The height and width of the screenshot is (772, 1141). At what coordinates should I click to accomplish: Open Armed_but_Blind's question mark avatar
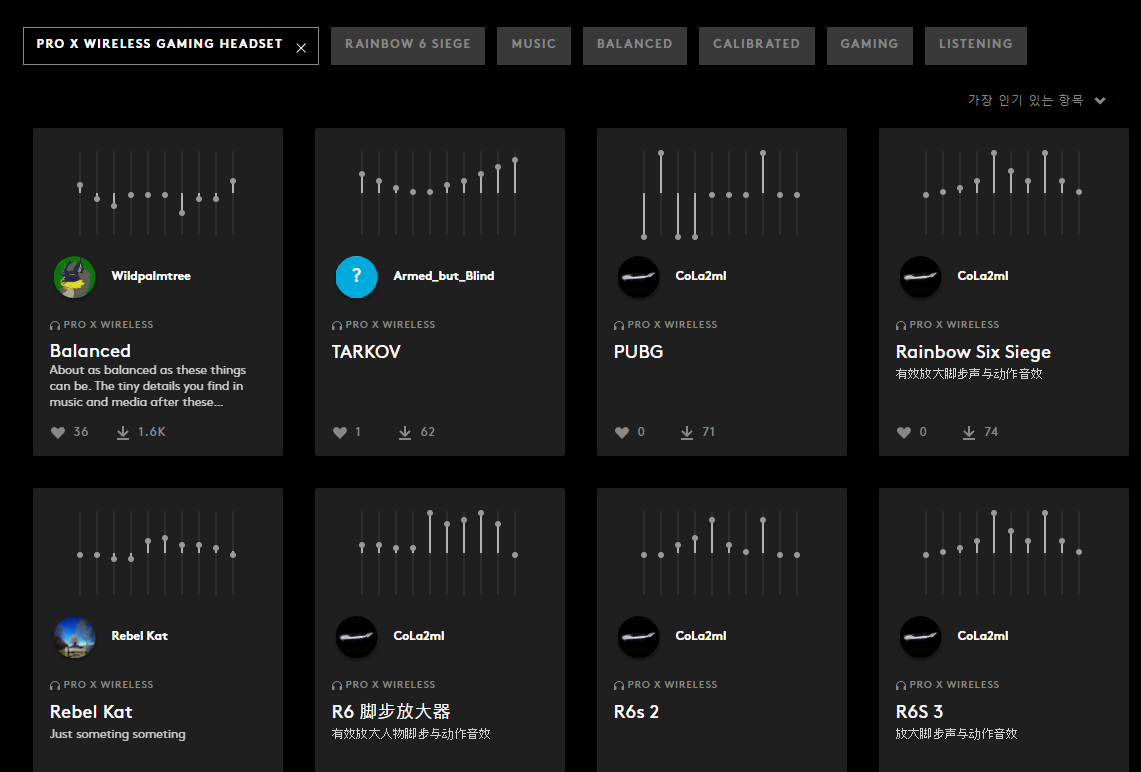357,276
